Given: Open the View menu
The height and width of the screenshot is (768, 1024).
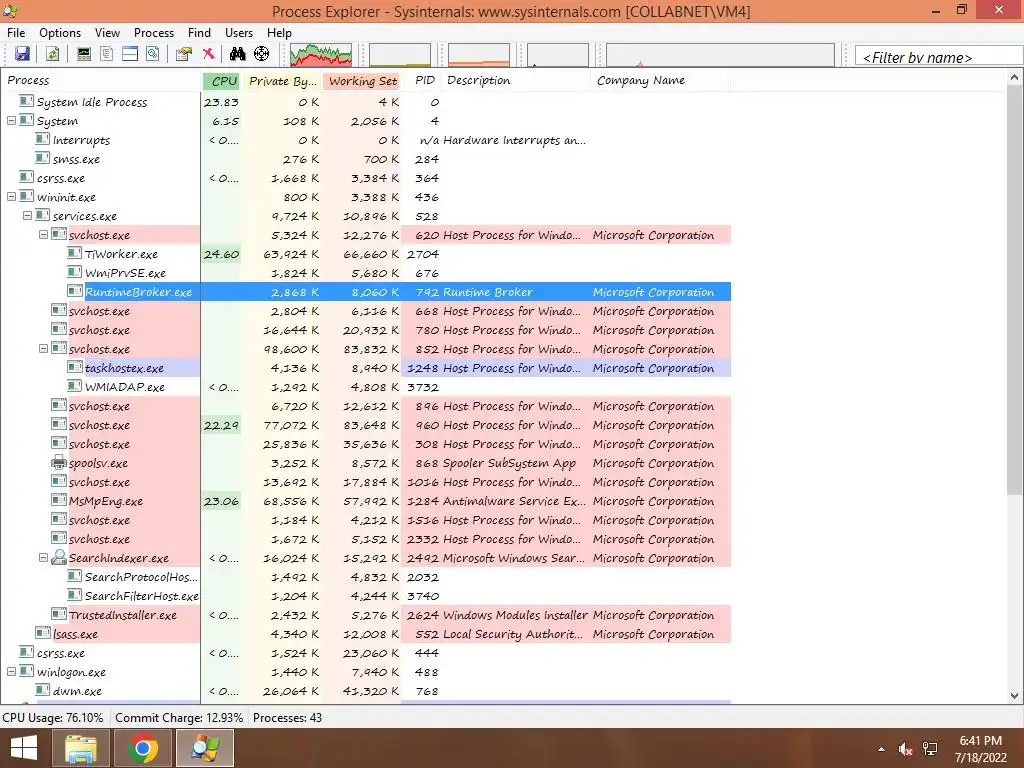Looking at the screenshot, I should coord(107,33).
